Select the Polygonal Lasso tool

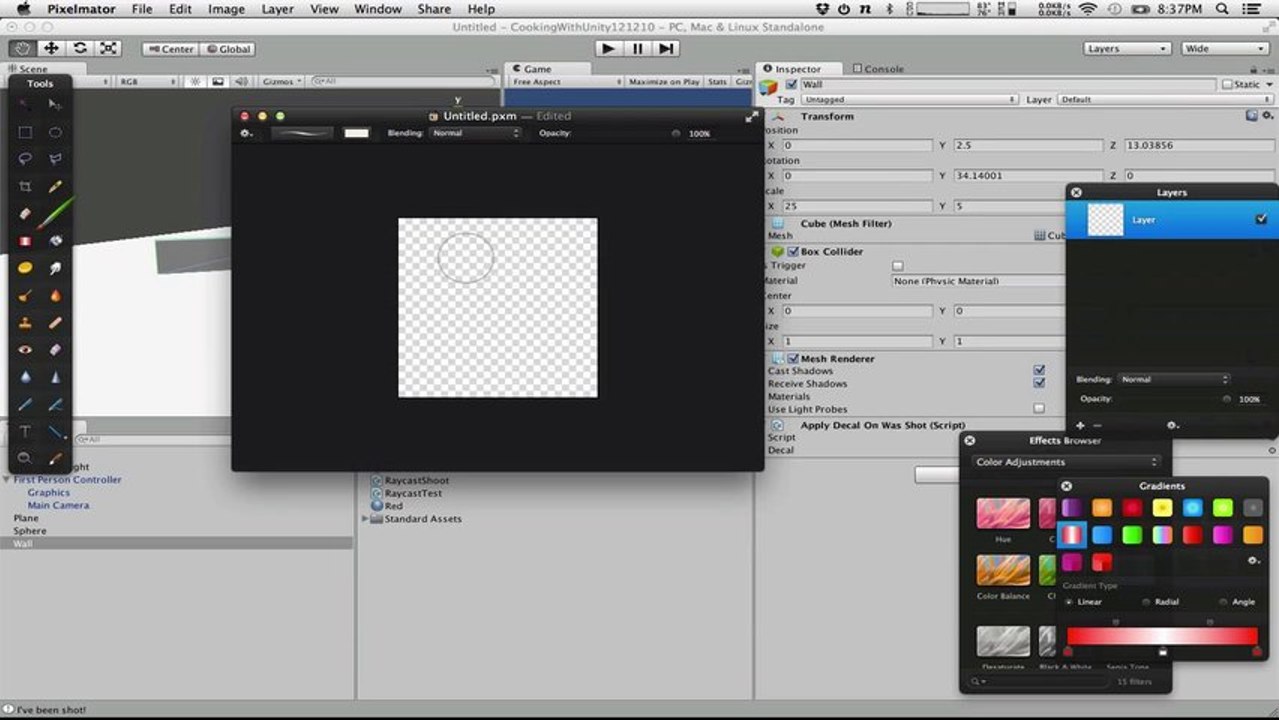click(x=55, y=158)
